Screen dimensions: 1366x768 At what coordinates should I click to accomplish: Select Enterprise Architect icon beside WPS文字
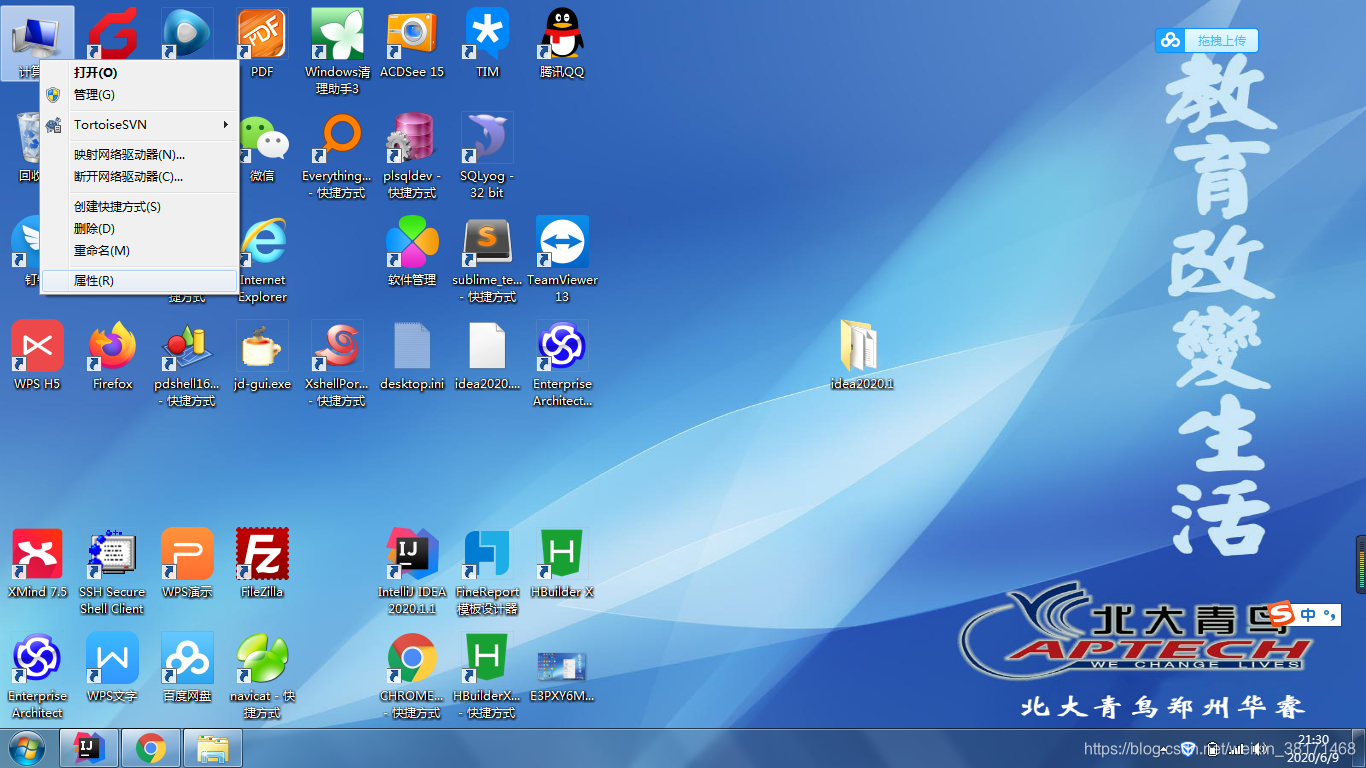pos(37,659)
